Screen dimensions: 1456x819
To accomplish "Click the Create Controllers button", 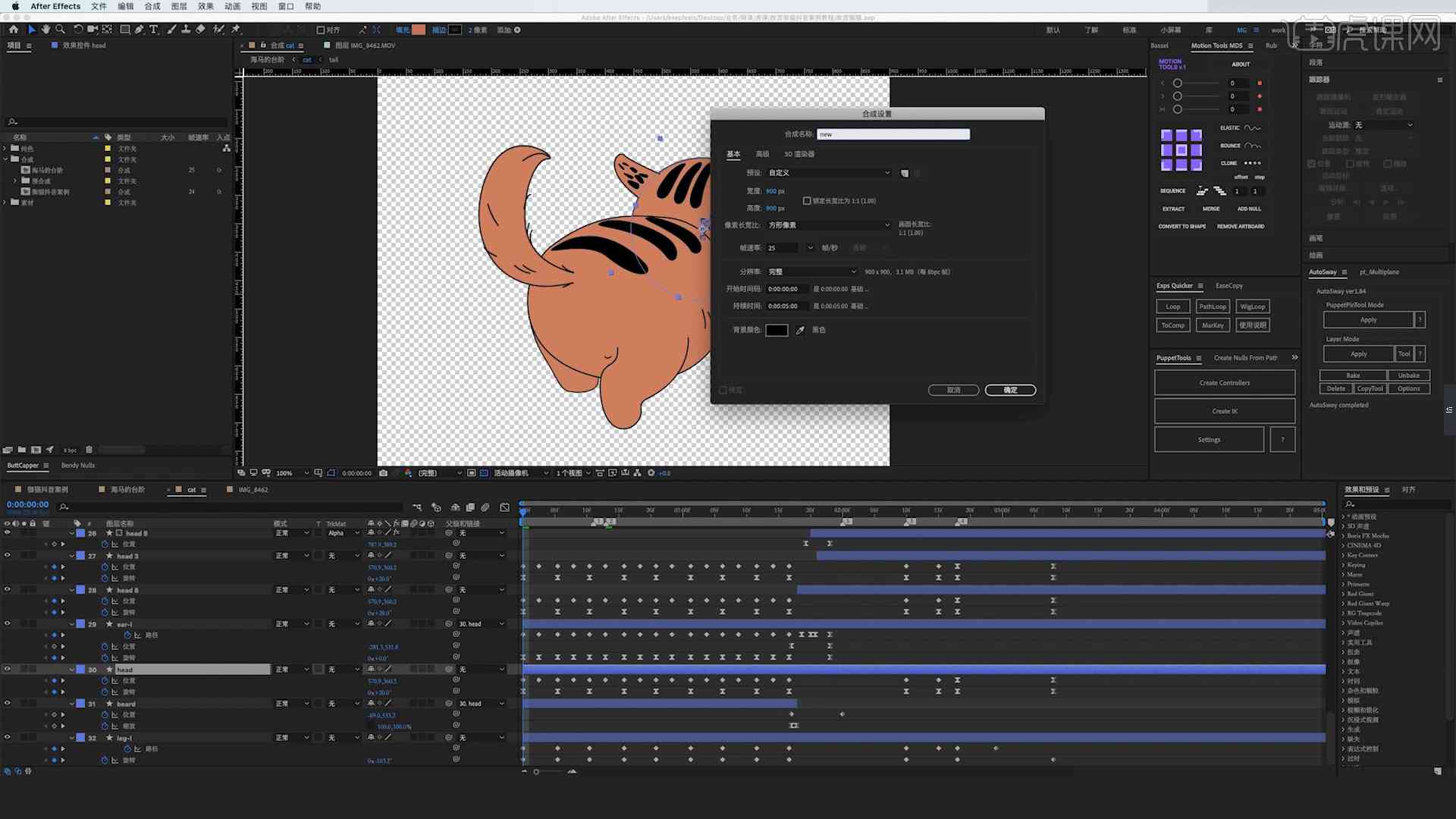I will pyautogui.click(x=1225, y=383).
